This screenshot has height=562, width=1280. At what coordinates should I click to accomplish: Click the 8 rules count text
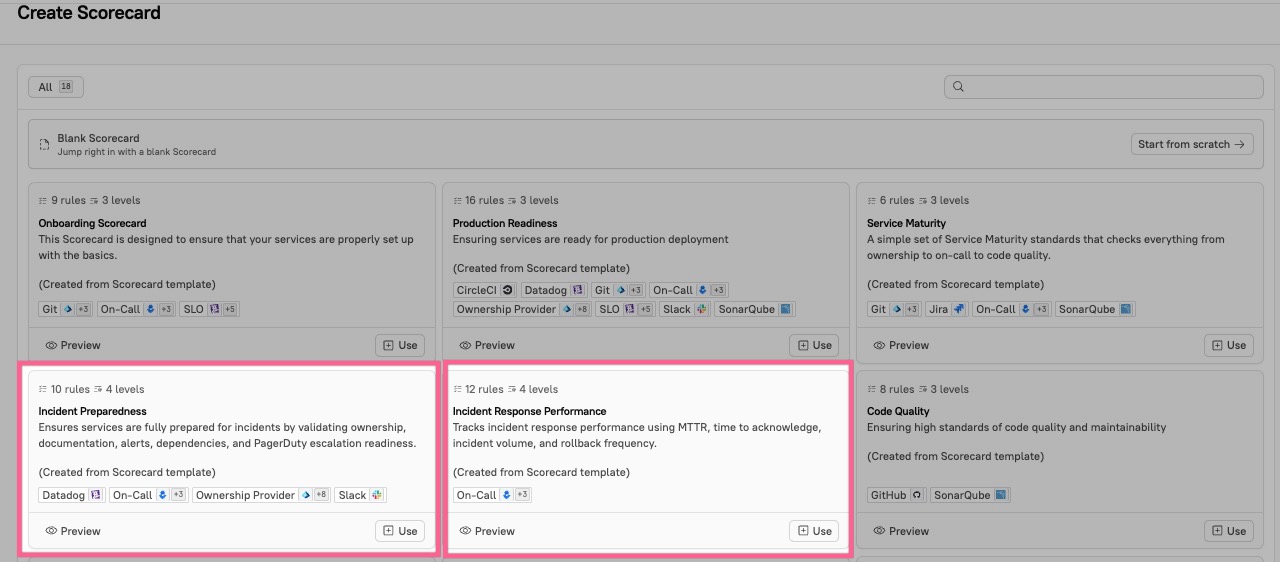click(897, 389)
